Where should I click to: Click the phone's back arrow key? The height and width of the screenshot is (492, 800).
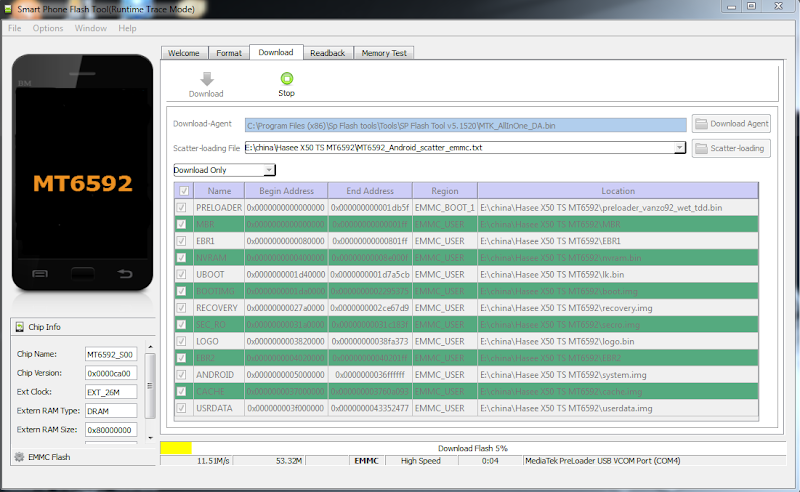click(x=125, y=274)
